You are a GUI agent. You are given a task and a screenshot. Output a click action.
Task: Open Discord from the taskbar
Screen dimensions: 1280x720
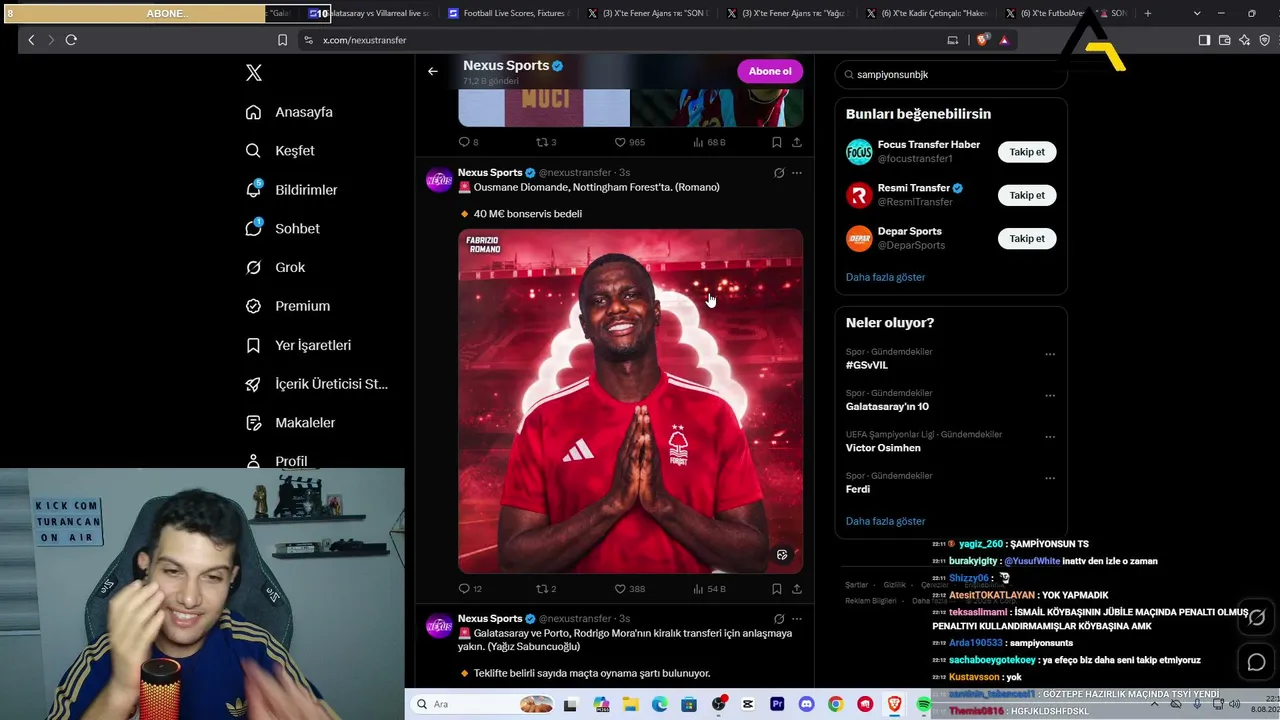tap(806, 705)
